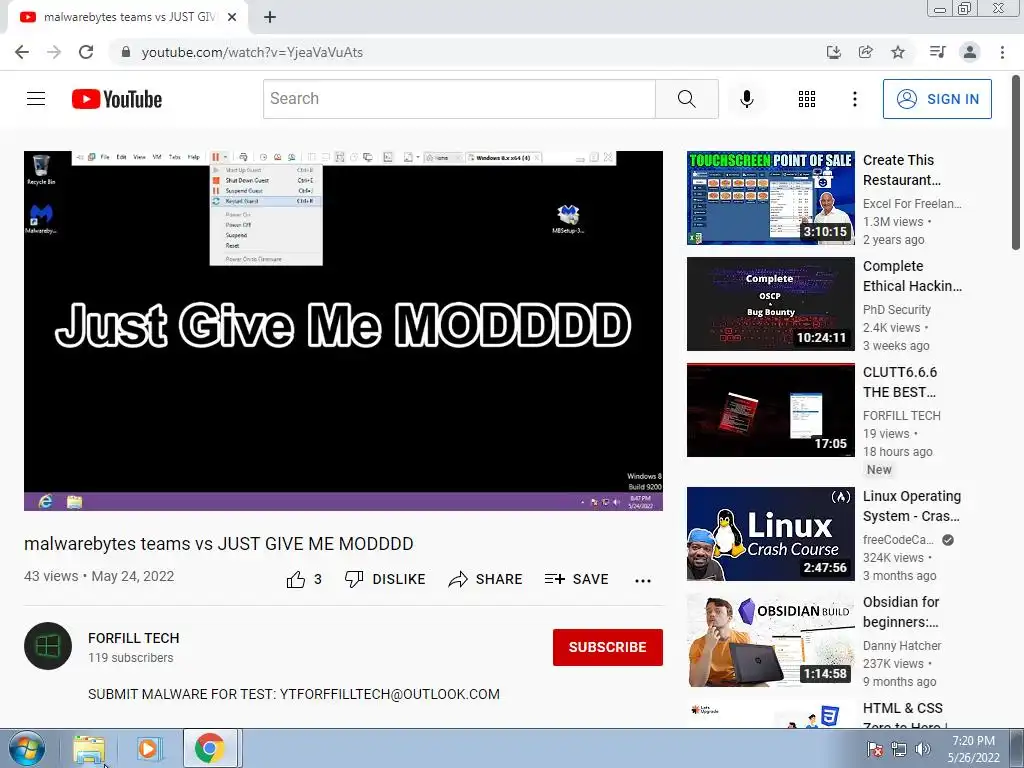Open Chrome three-dot menu

(x=1002, y=52)
